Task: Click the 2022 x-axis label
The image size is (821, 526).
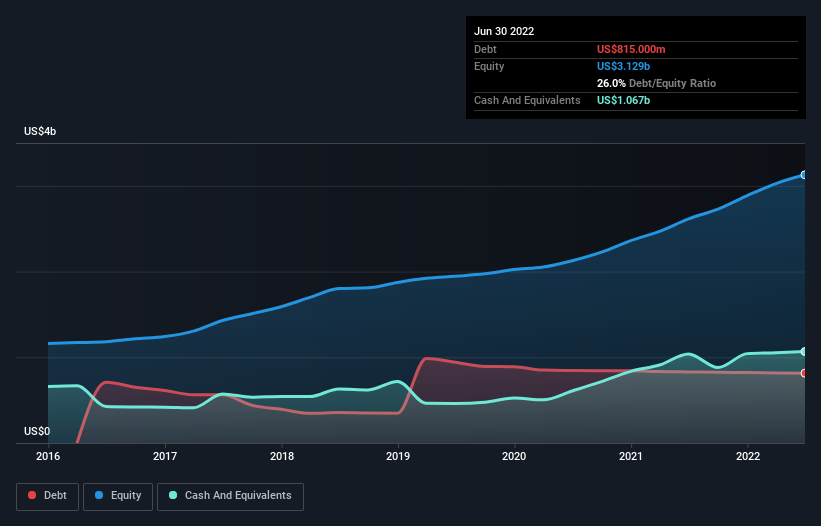Action: coord(748,456)
